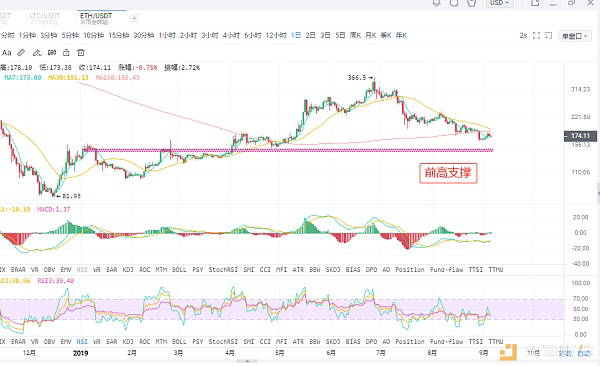The width and height of the screenshot is (600, 366).
Task: Click the lock drawings icon
Action: (66, 53)
